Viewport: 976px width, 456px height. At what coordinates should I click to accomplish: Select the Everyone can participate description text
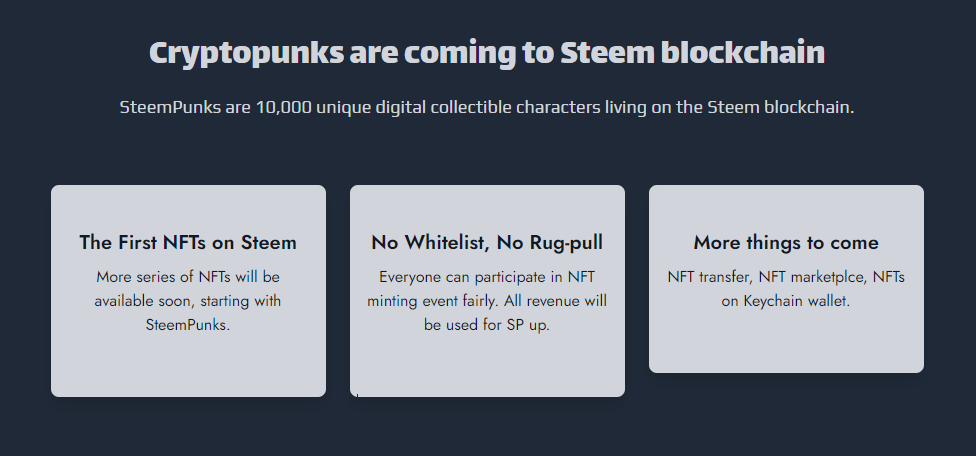[x=487, y=300]
